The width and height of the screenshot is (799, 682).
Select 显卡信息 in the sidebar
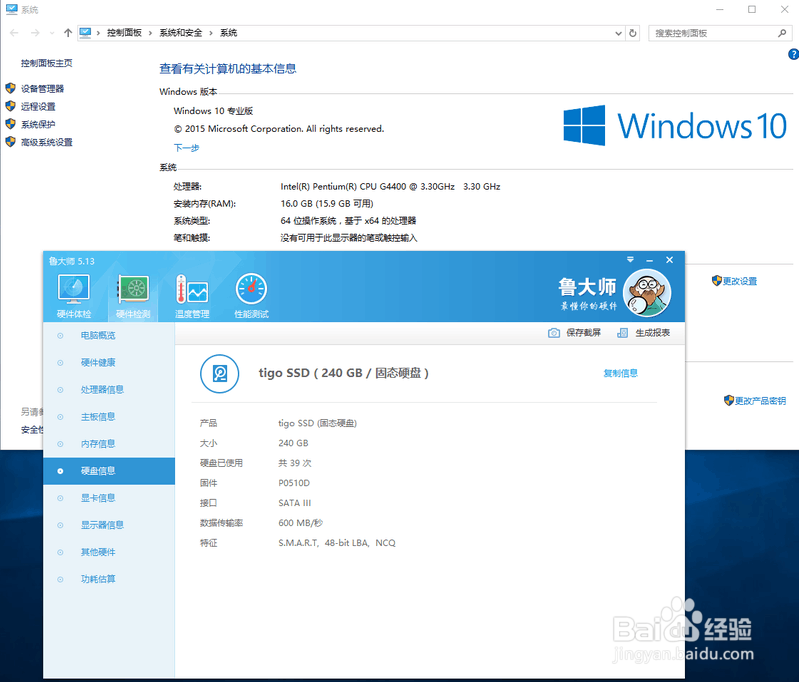[x=109, y=498]
